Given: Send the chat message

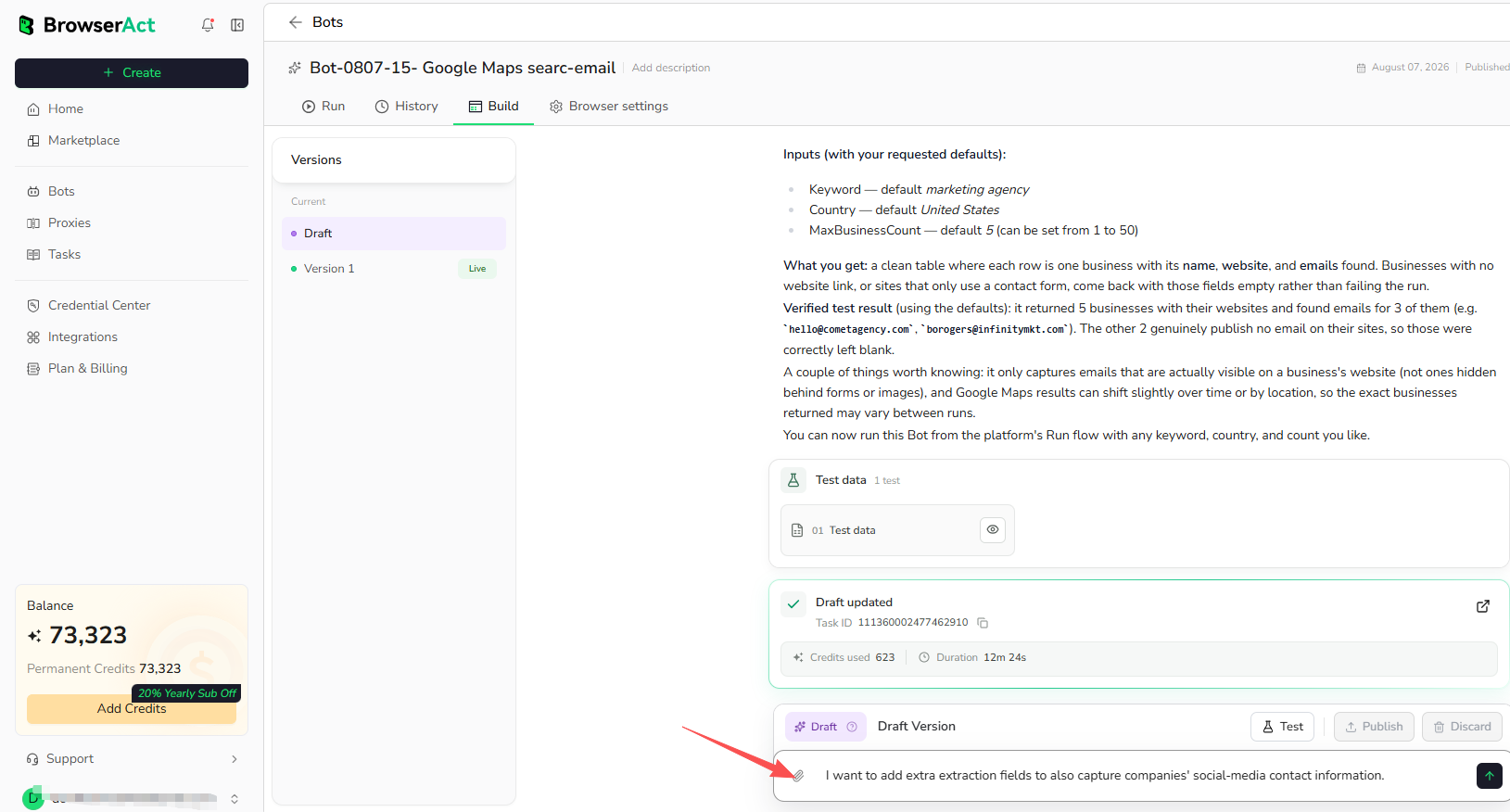Looking at the screenshot, I should [1489, 776].
